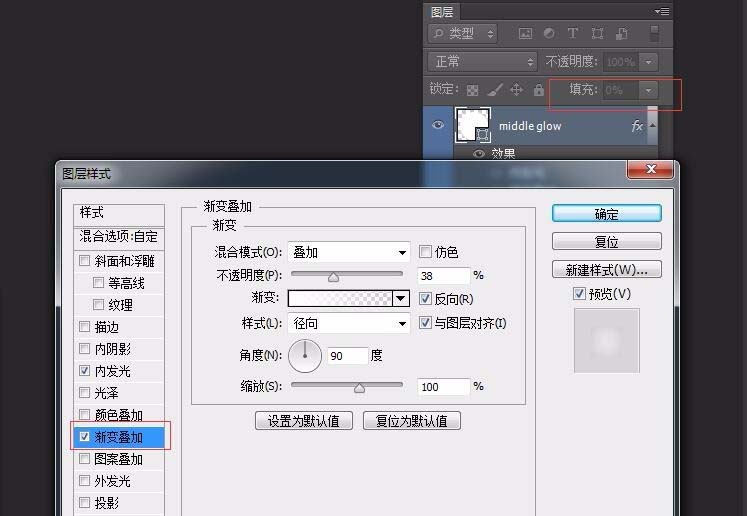Click the lock all padlock icon
The width and height of the screenshot is (747, 516).
pos(538,90)
